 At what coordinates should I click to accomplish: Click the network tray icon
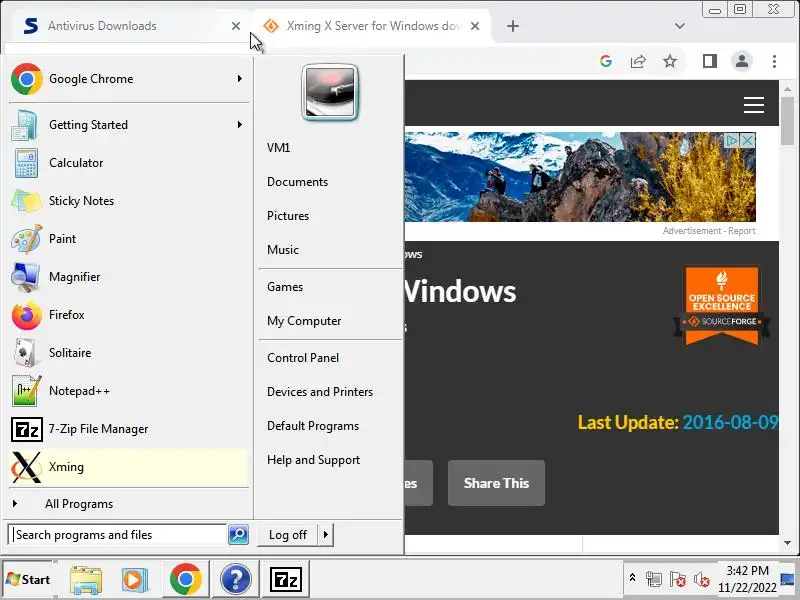654,580
